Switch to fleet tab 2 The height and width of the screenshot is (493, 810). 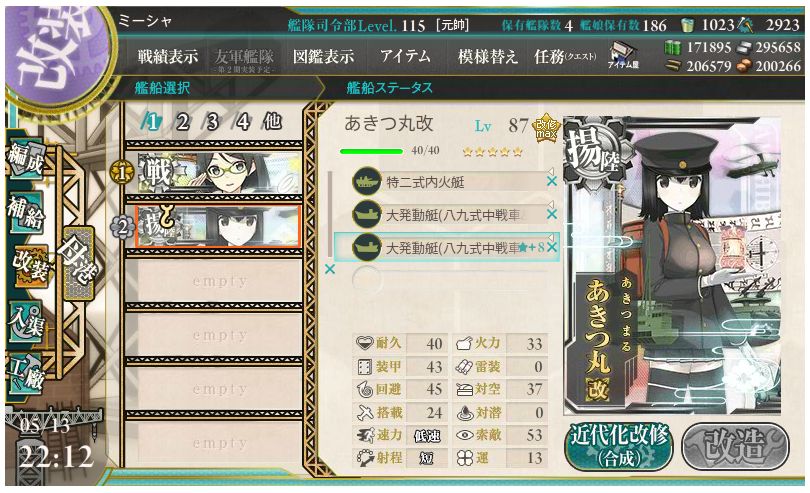pos(181,122)
